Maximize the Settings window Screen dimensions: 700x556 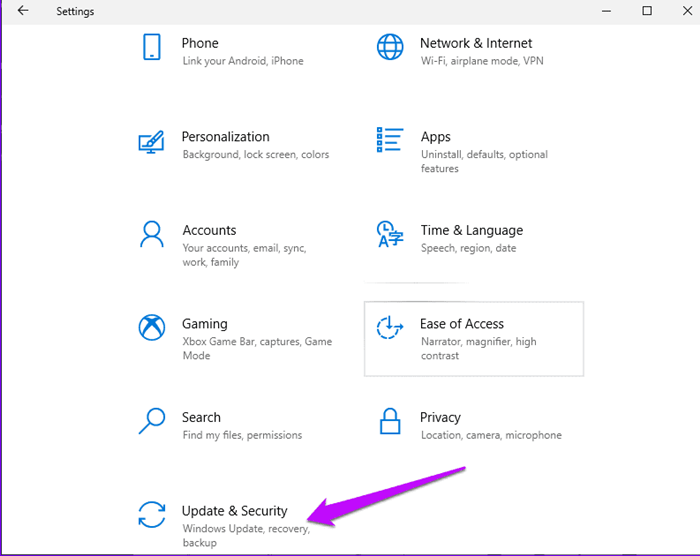[647, 11]
